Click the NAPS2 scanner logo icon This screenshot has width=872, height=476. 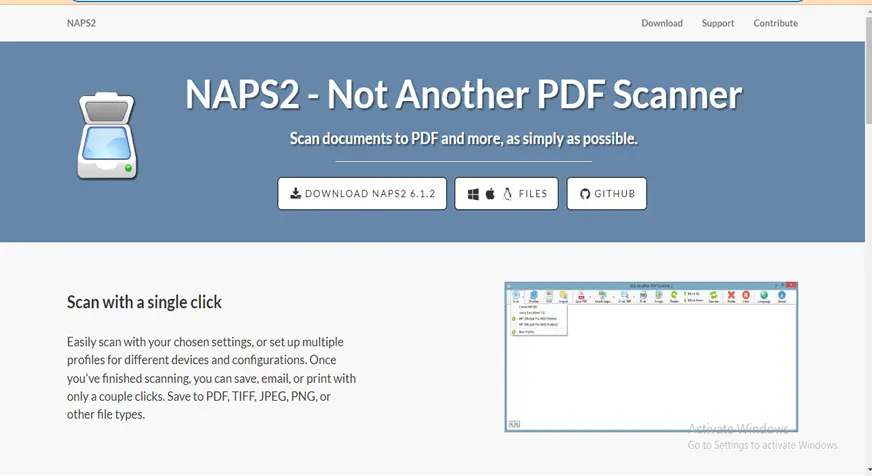point(107,136)
